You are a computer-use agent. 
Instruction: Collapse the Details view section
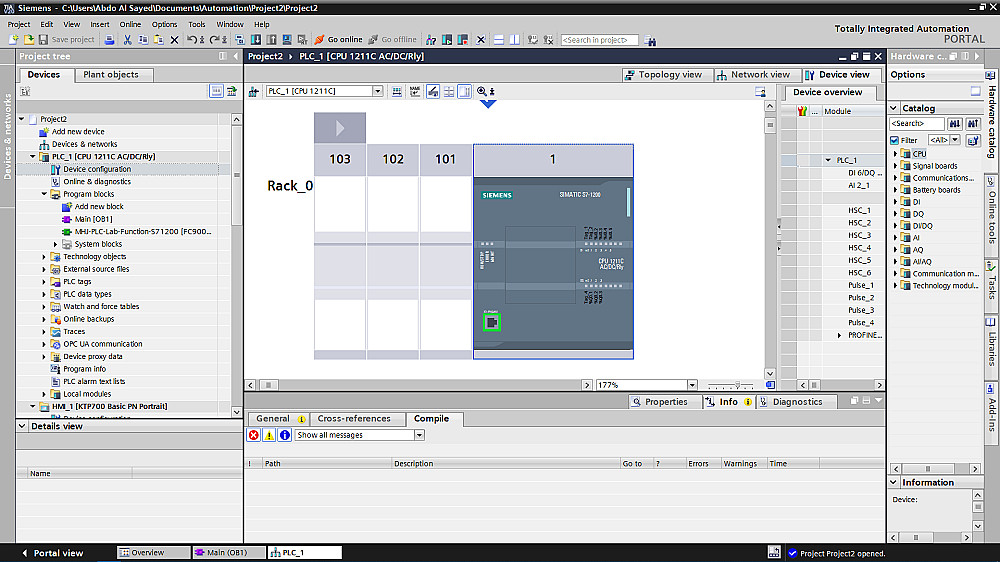click(22, 426)
